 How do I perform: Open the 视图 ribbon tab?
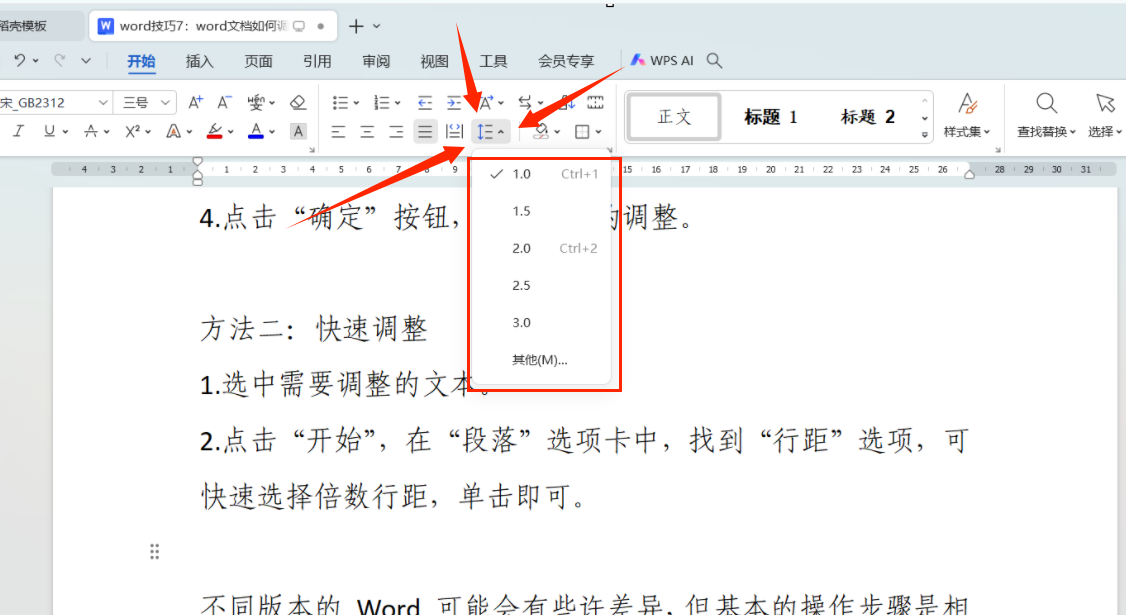point(434,61)
